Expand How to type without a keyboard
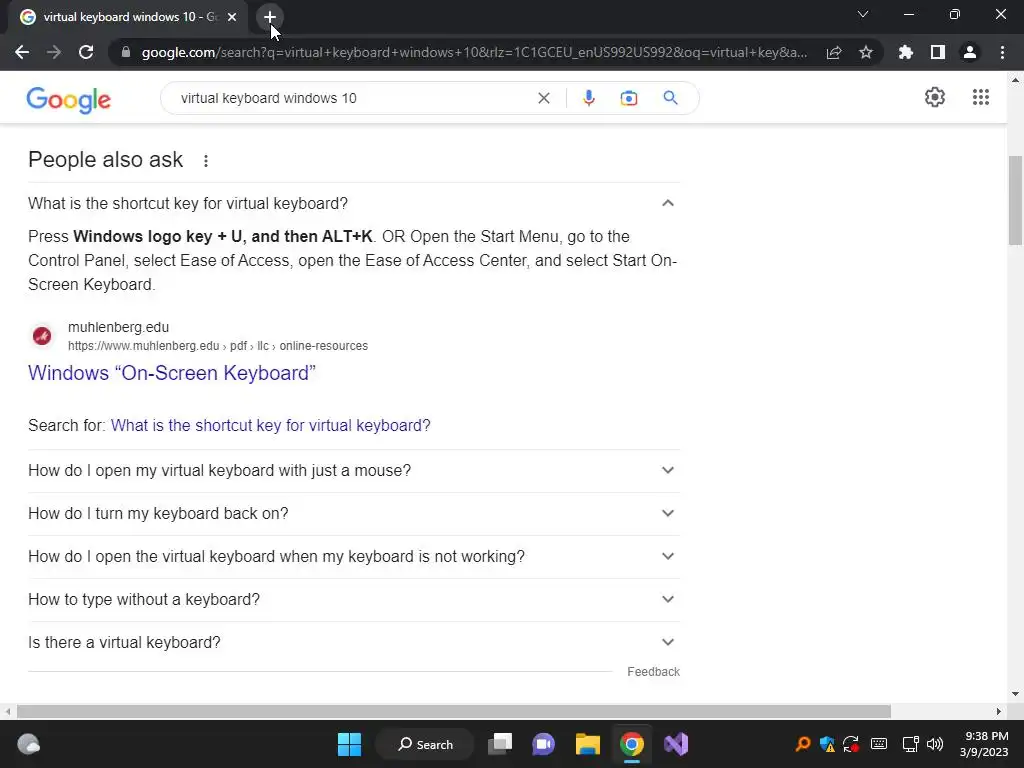Viewport: 1024px width, 768px height. click(353, 600)
